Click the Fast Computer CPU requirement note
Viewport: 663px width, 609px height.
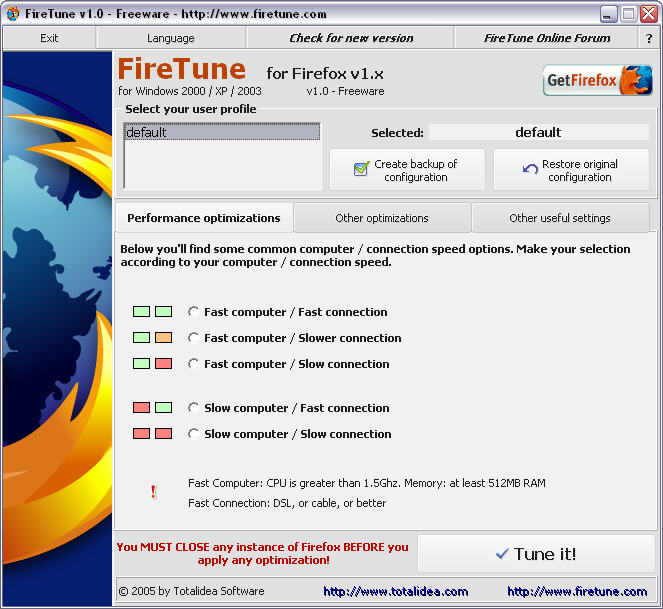367,483
